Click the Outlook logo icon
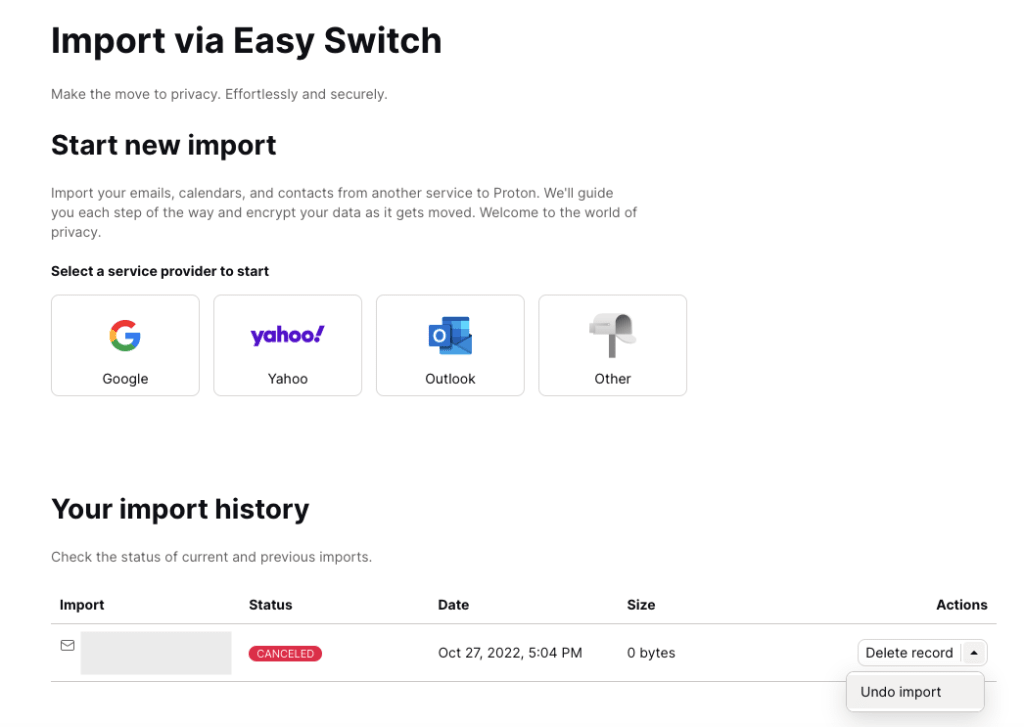This screenshot has height=727, width=1024. [x=450, y=336]
